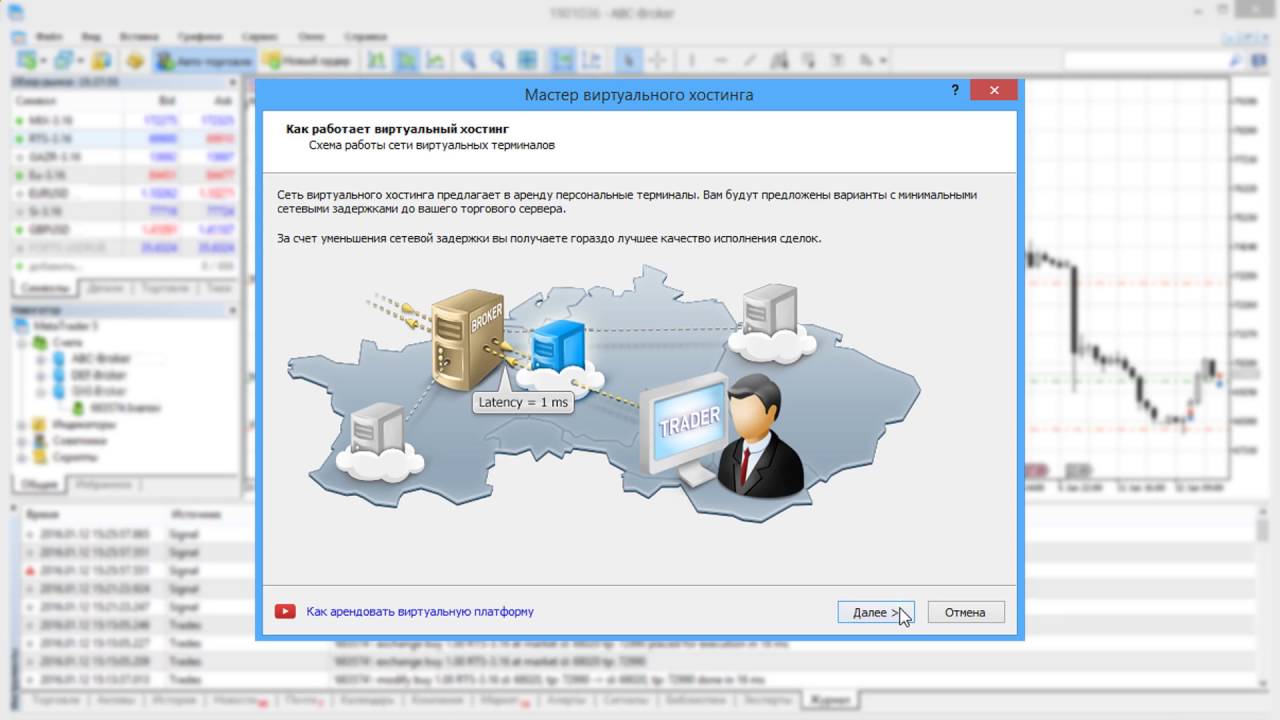Image resolution: width=1280 pixels, height=720 pixels.
Task: Select trendline tool in MetaTrader toolbar
Action: tap(752, 60)
